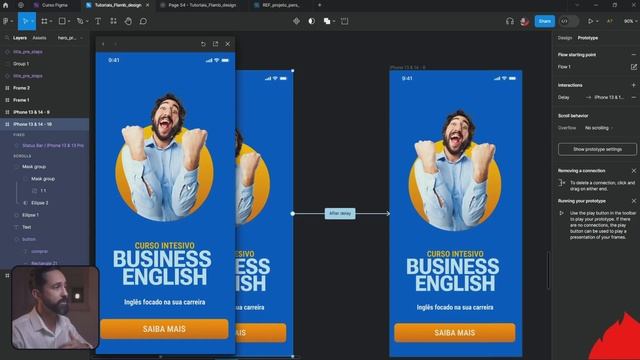The image size is (640, 360).
Task: Go to previous frame in preview
Action: click(x=103, y=44)
